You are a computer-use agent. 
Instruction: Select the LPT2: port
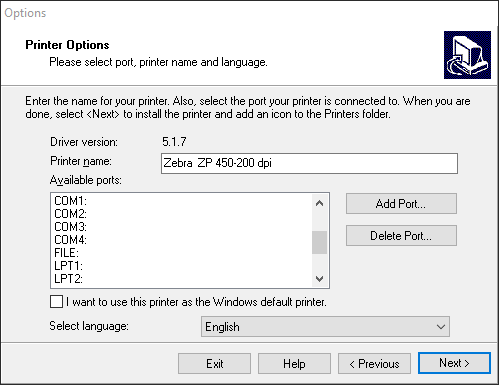(182, 279)
